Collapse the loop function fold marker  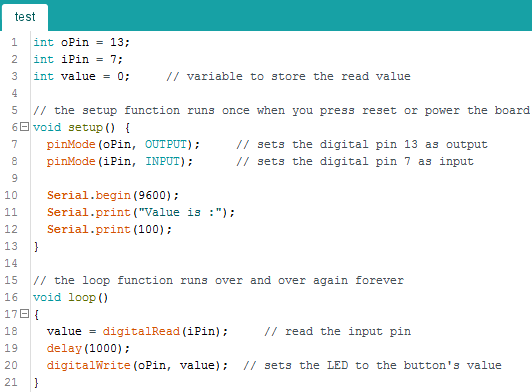pos(24,314)
